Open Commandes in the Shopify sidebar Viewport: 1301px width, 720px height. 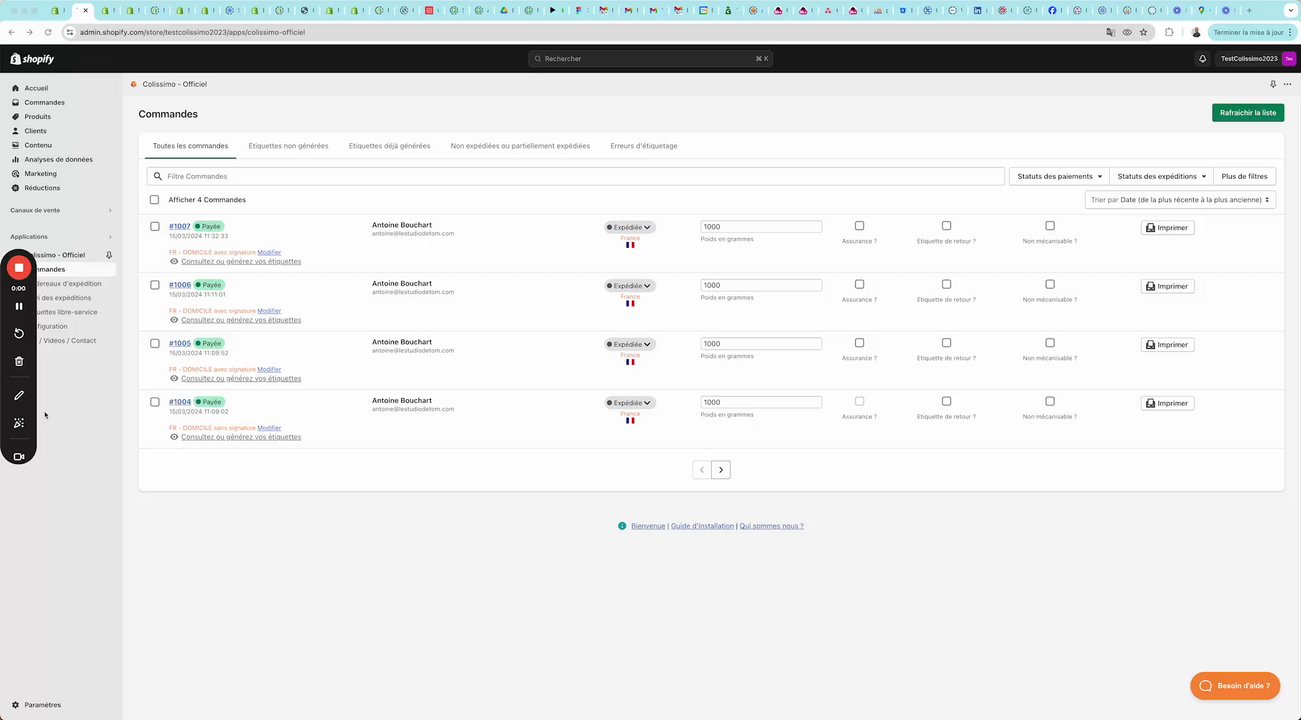pyautogui.click(x=44, y=102)
